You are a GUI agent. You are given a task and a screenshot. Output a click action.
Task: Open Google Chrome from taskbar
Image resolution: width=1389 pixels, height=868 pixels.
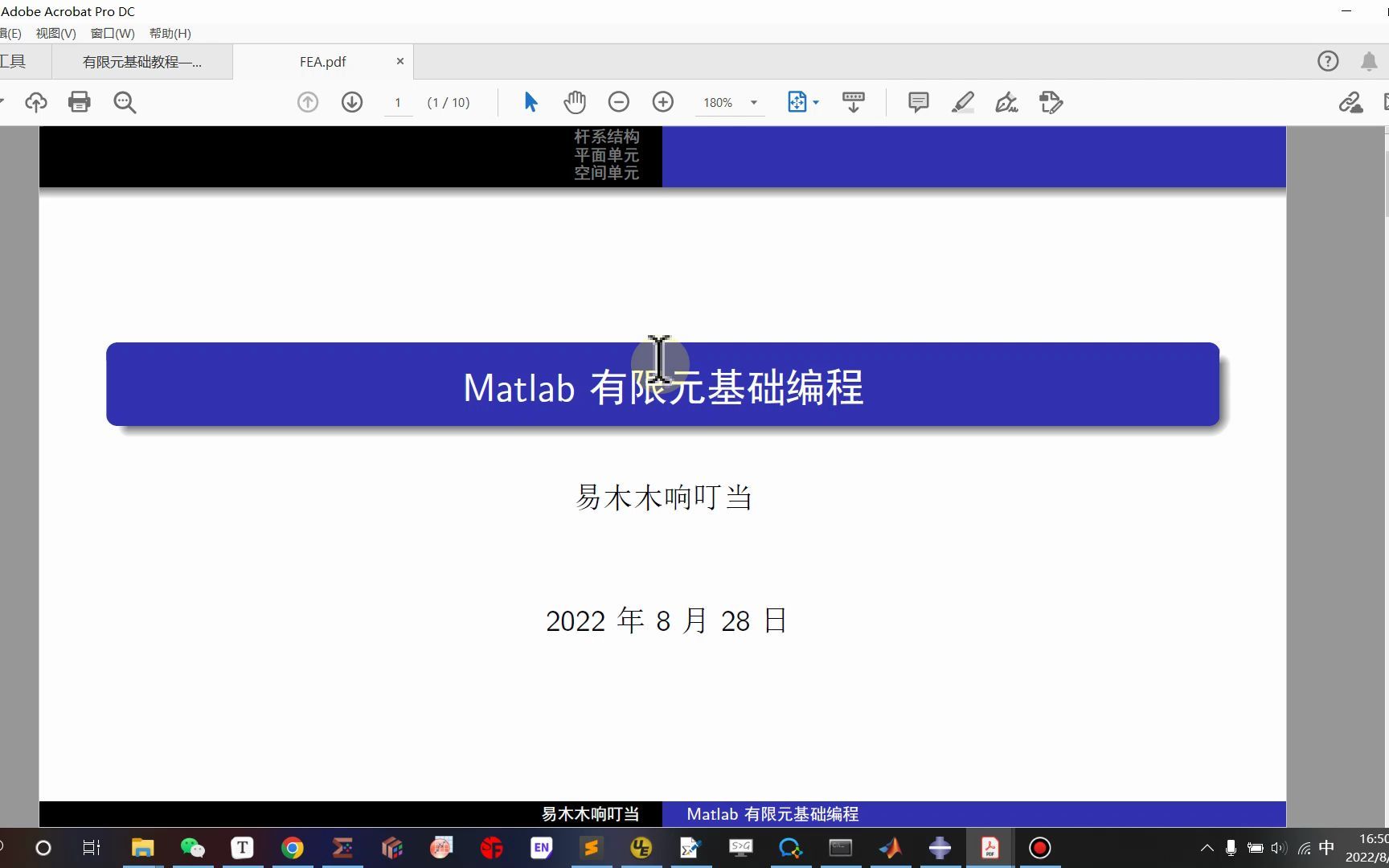[293, 848]
